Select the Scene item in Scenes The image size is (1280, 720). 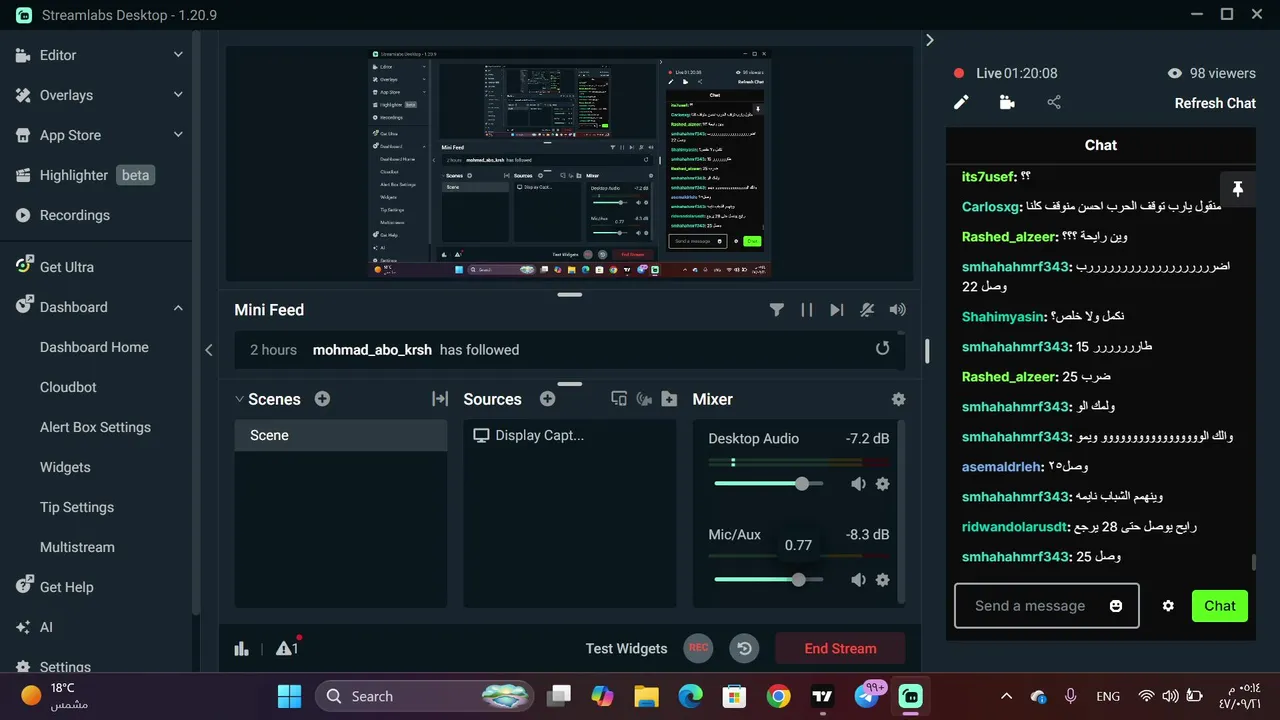pos(341,435)
